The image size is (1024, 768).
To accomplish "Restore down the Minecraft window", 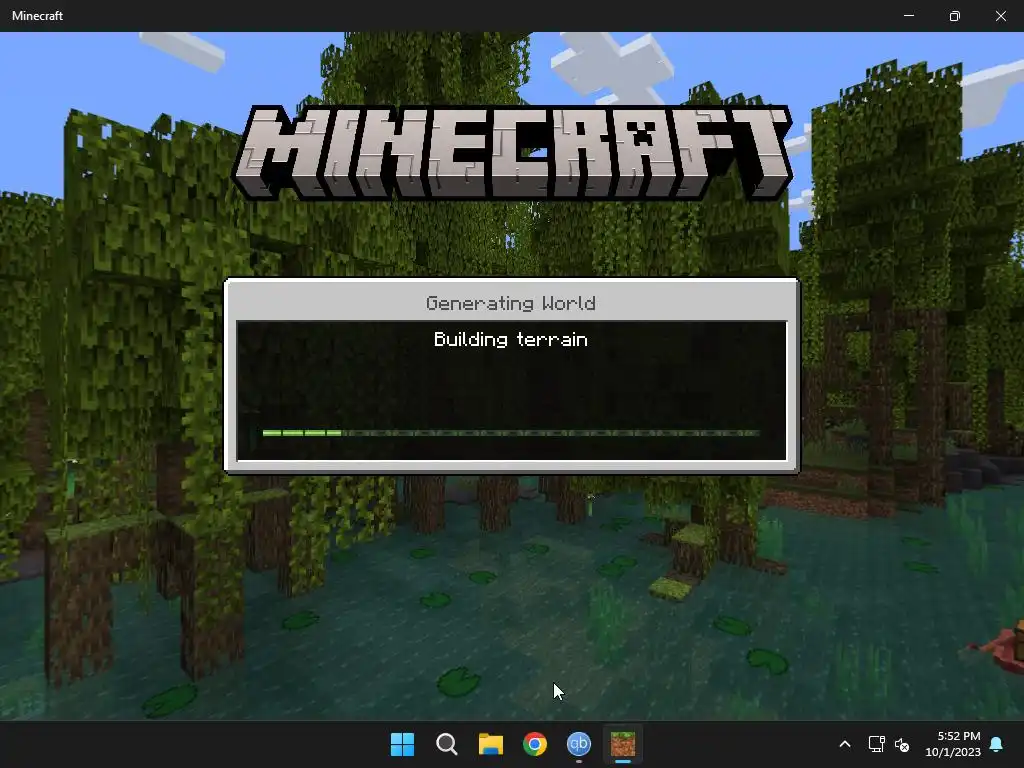I will (x=955, y=16).
